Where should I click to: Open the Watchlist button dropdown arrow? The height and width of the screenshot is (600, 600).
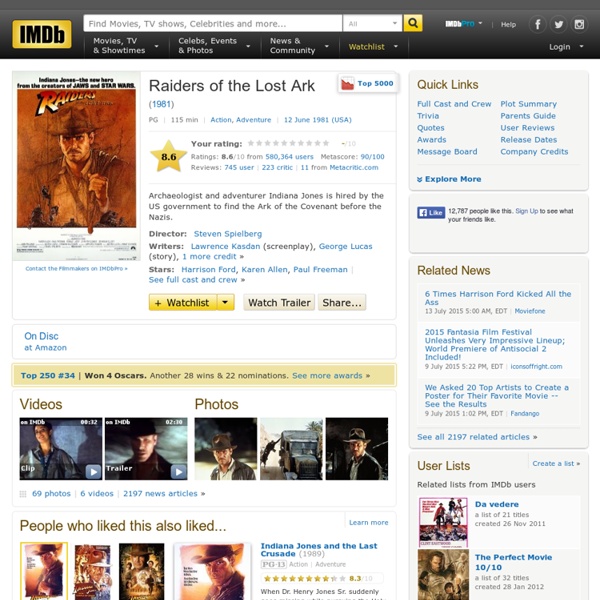click(x=225, y=303)
